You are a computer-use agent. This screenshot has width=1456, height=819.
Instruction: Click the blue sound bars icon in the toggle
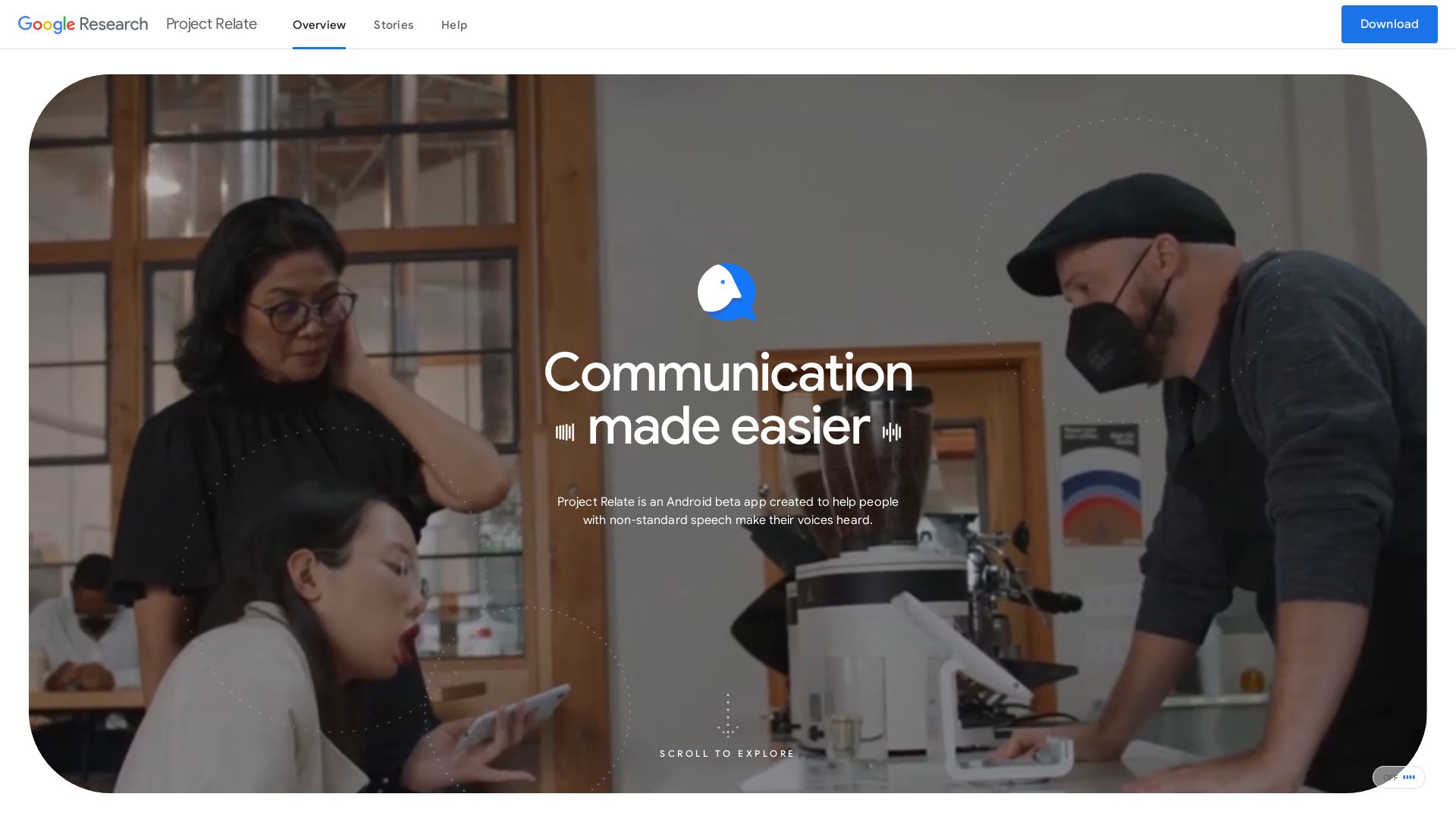[1409, 777]
